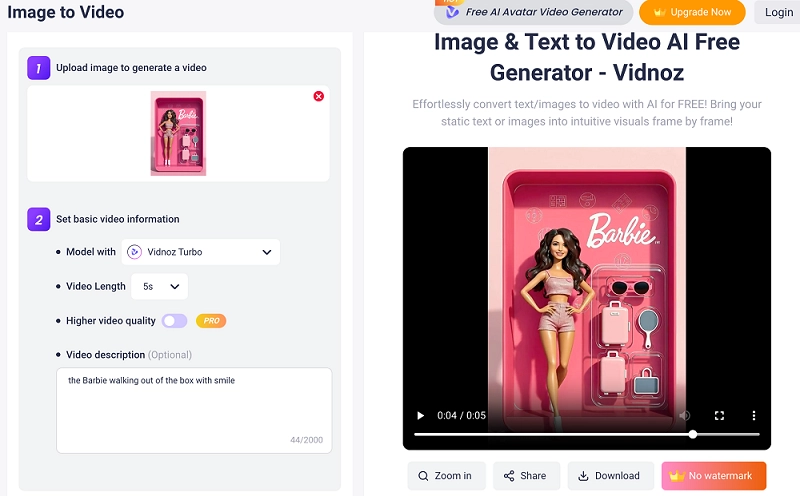Click the Vidnoz Turbo model logo icon

click(134, 252)
